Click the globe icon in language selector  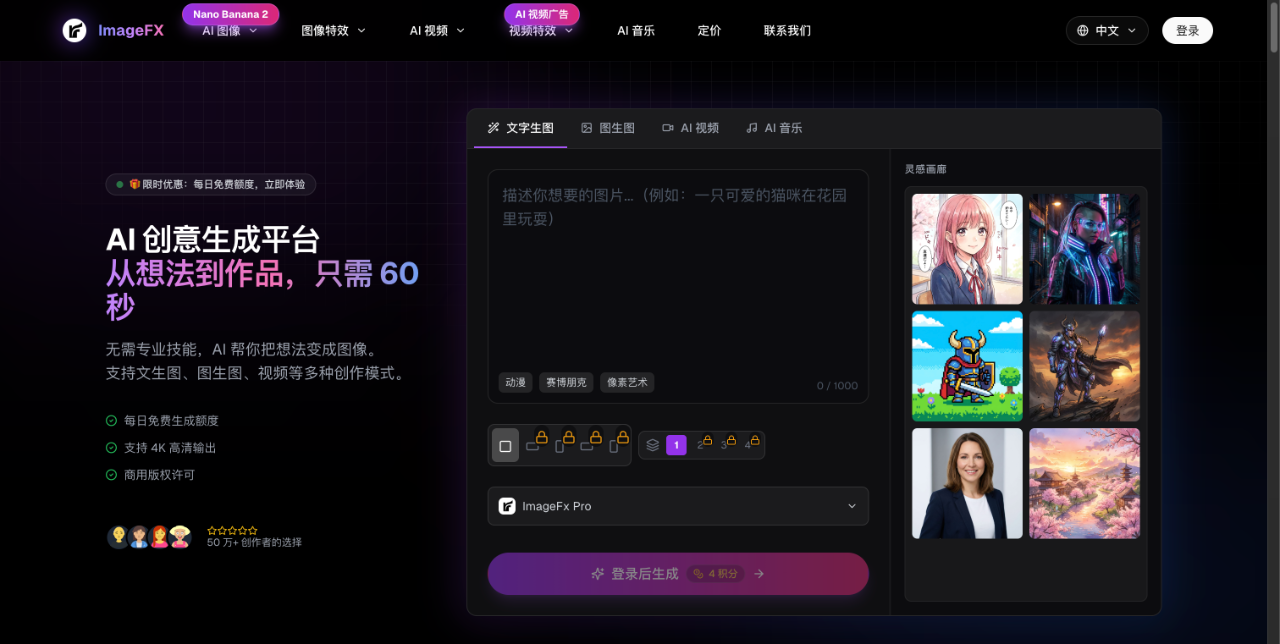(1083, 31)
